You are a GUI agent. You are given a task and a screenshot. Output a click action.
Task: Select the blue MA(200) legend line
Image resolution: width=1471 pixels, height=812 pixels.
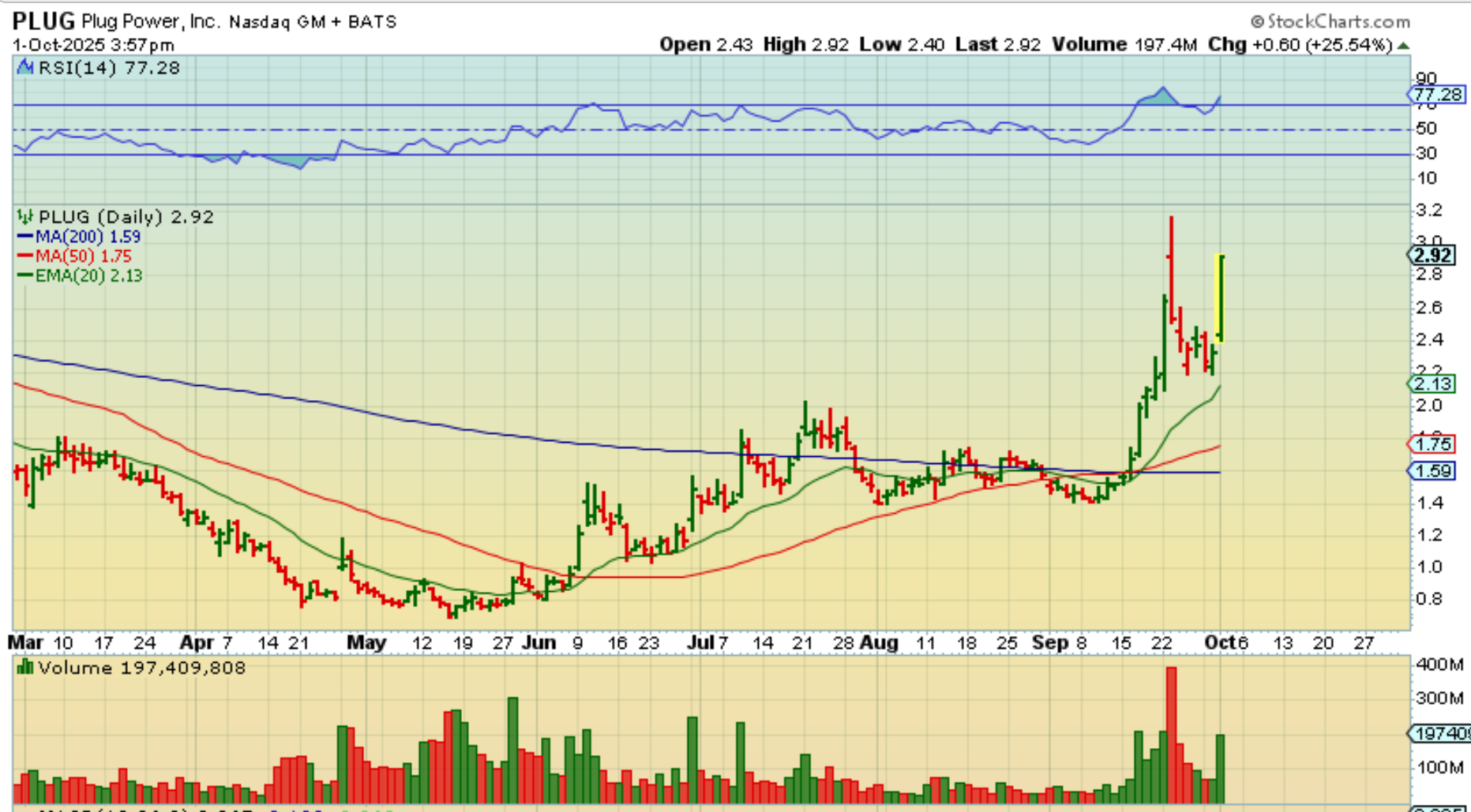(x=24, y=237)
